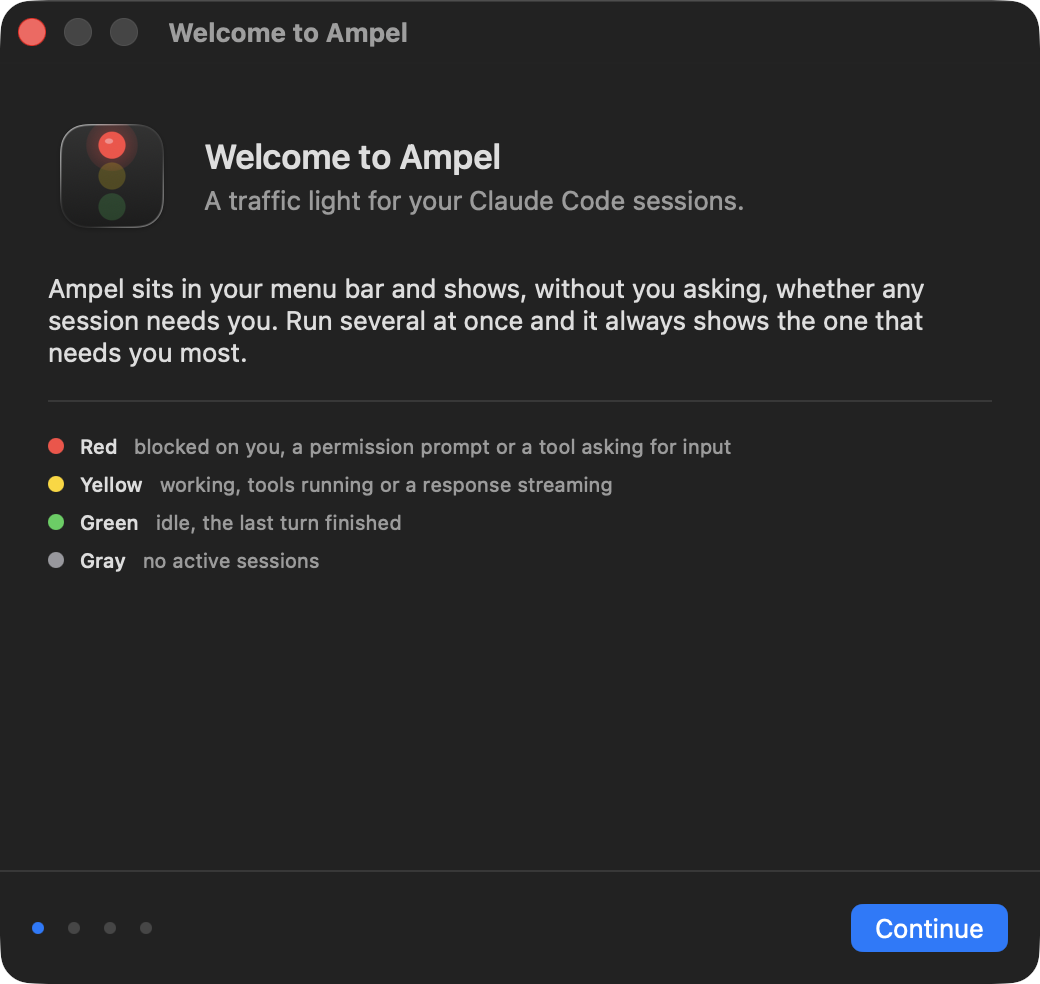1040x984 pixels.
Task: Click the gray status dot in the legend
Action: 56,560
